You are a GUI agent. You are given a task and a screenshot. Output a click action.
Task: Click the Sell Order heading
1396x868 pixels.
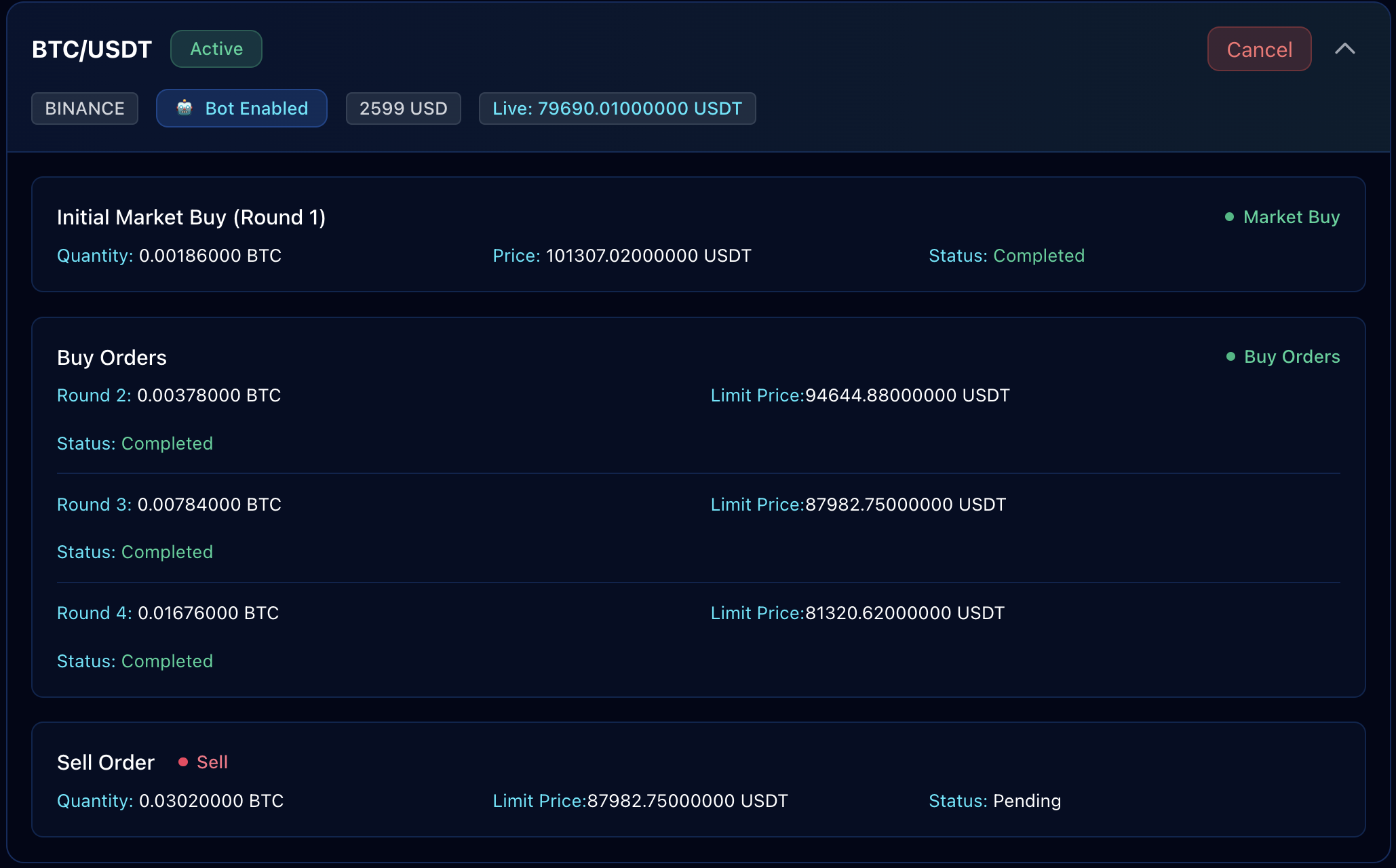point(106,762)
